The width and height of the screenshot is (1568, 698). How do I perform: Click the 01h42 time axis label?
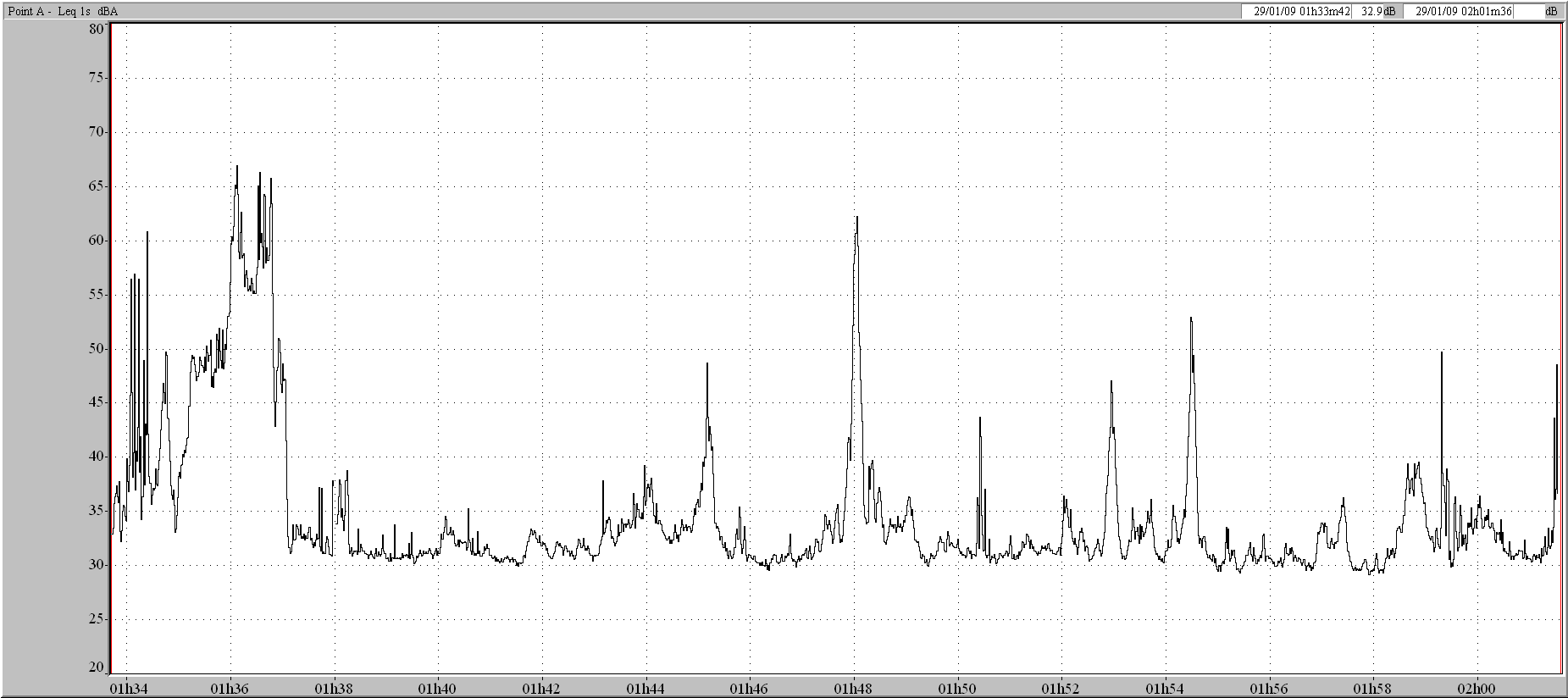click(541, 687)
